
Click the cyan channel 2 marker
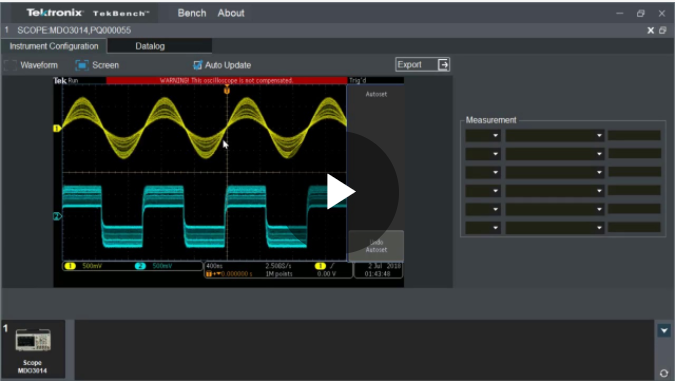[56, 216]
